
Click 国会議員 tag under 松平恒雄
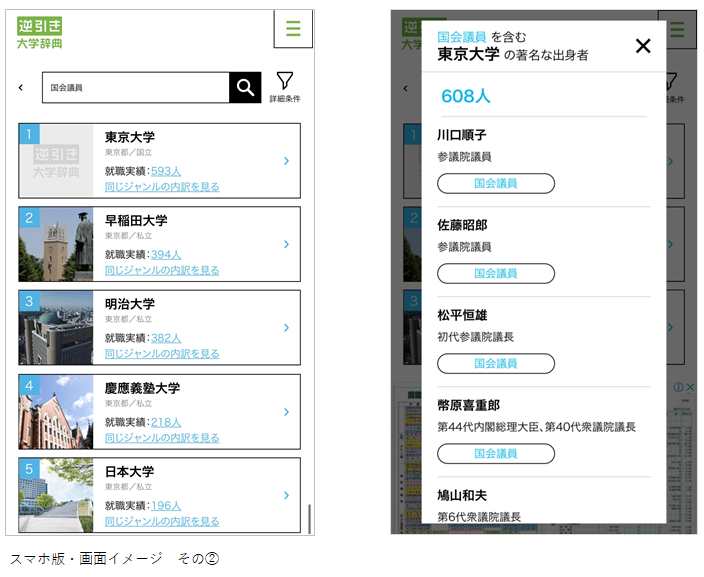496,363
